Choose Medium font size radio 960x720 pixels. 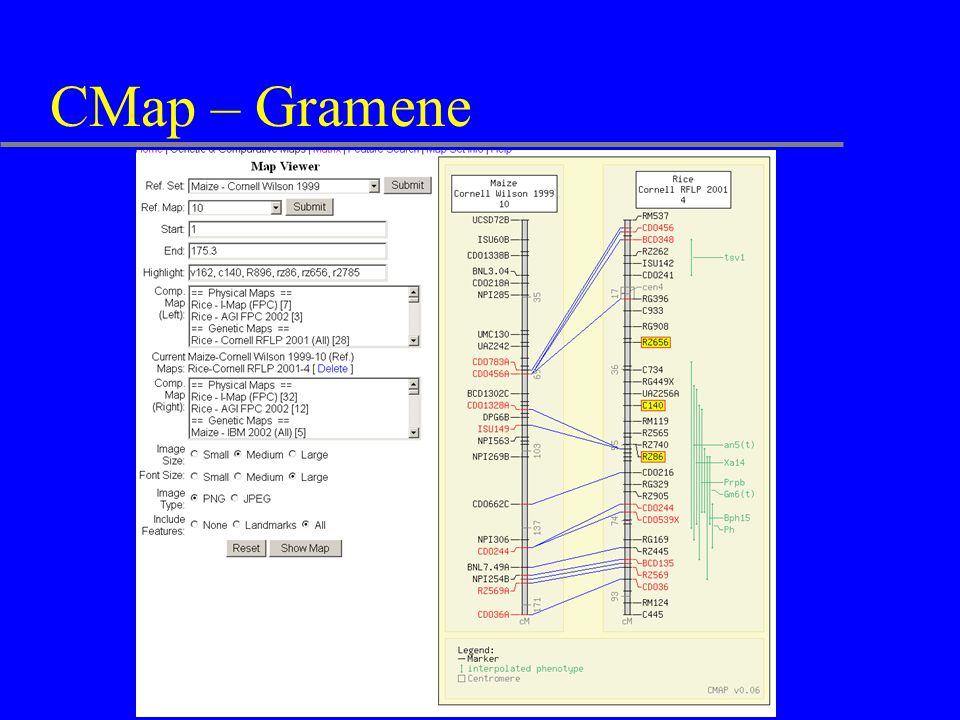(x=238, y=476)
